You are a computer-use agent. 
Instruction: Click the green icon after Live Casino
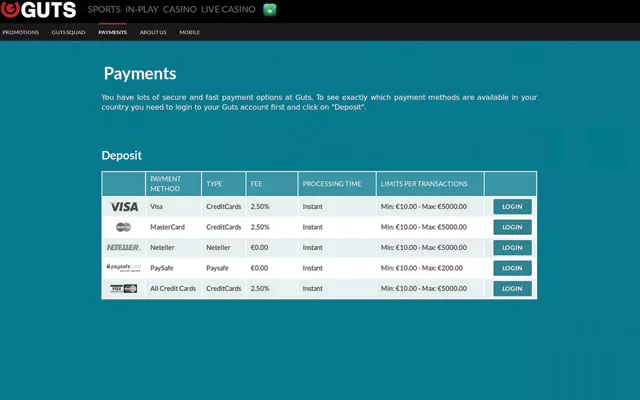pos(270,9)
